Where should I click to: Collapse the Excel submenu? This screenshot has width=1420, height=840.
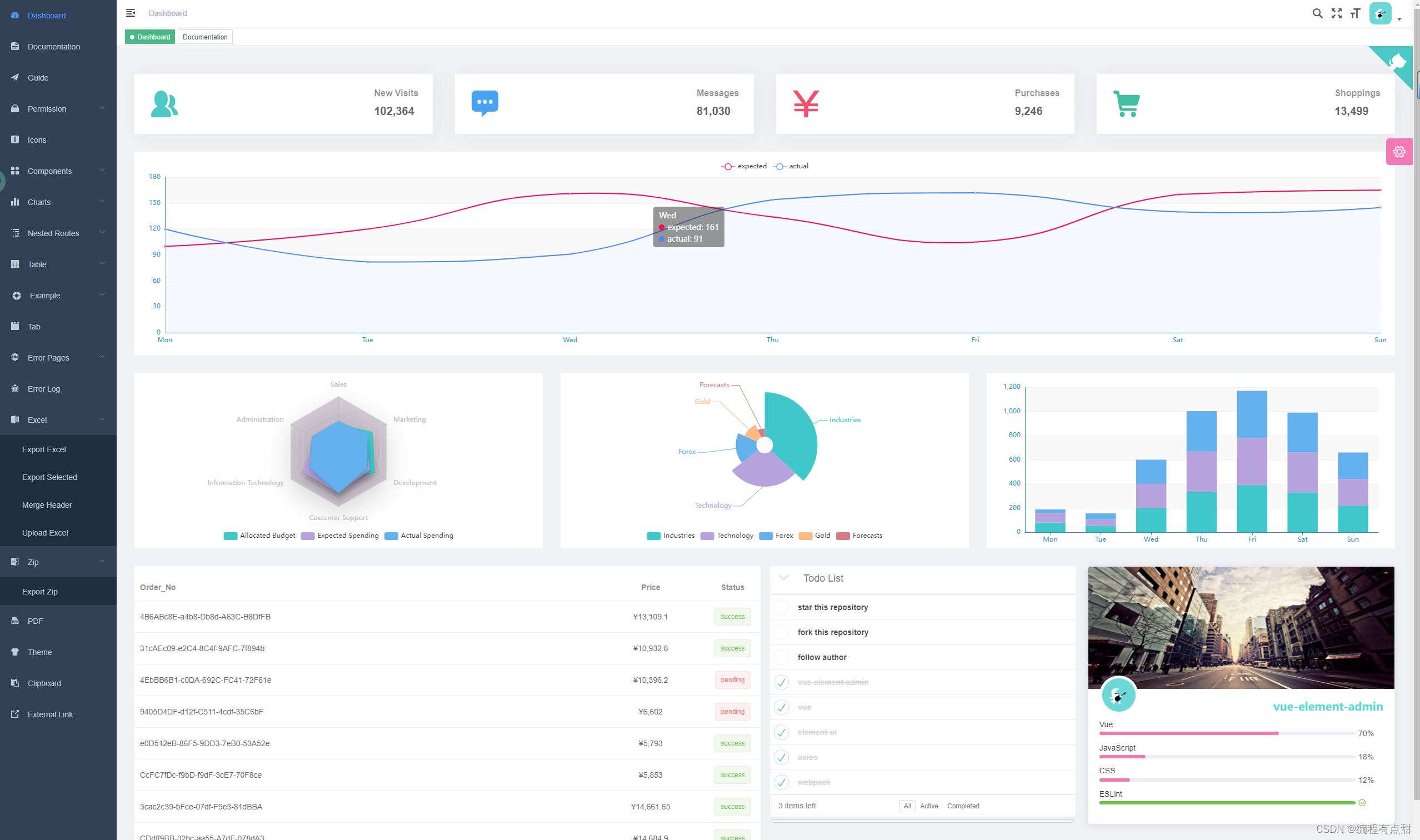click(x=102, y=419)
